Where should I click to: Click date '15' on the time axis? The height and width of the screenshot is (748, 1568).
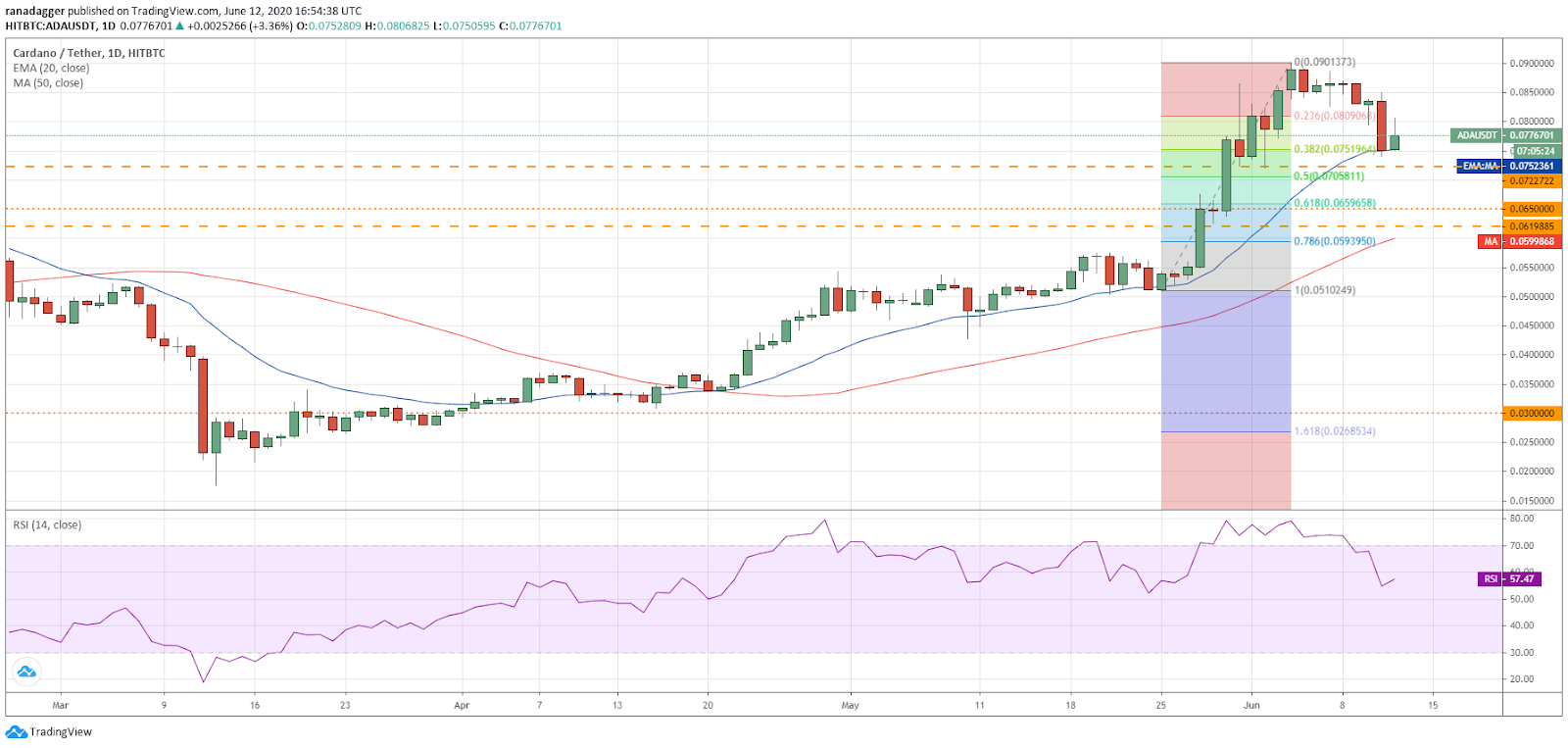pos(1433,706)
